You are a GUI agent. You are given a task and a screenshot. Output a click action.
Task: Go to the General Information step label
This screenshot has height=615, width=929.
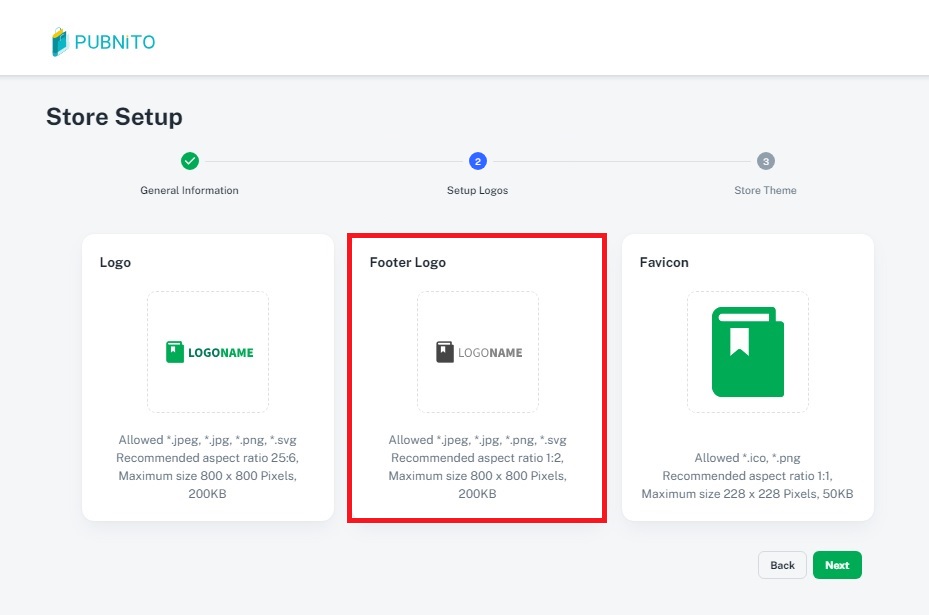(x=190, y=190)
